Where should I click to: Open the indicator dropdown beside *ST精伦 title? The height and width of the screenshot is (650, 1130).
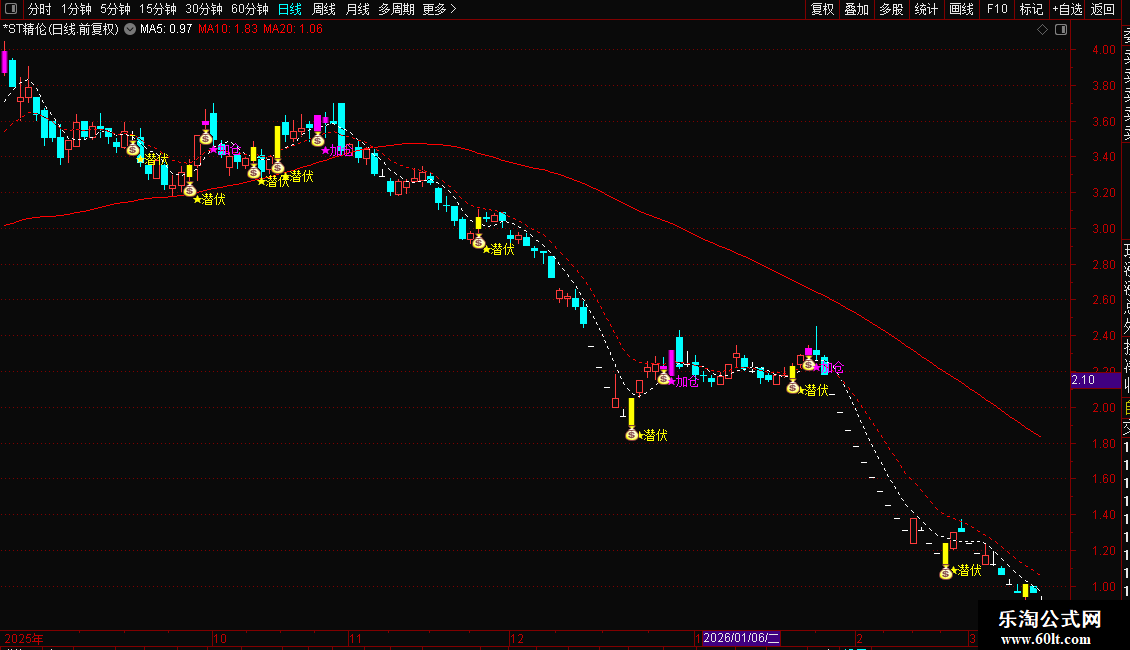[x=130, y=29]
